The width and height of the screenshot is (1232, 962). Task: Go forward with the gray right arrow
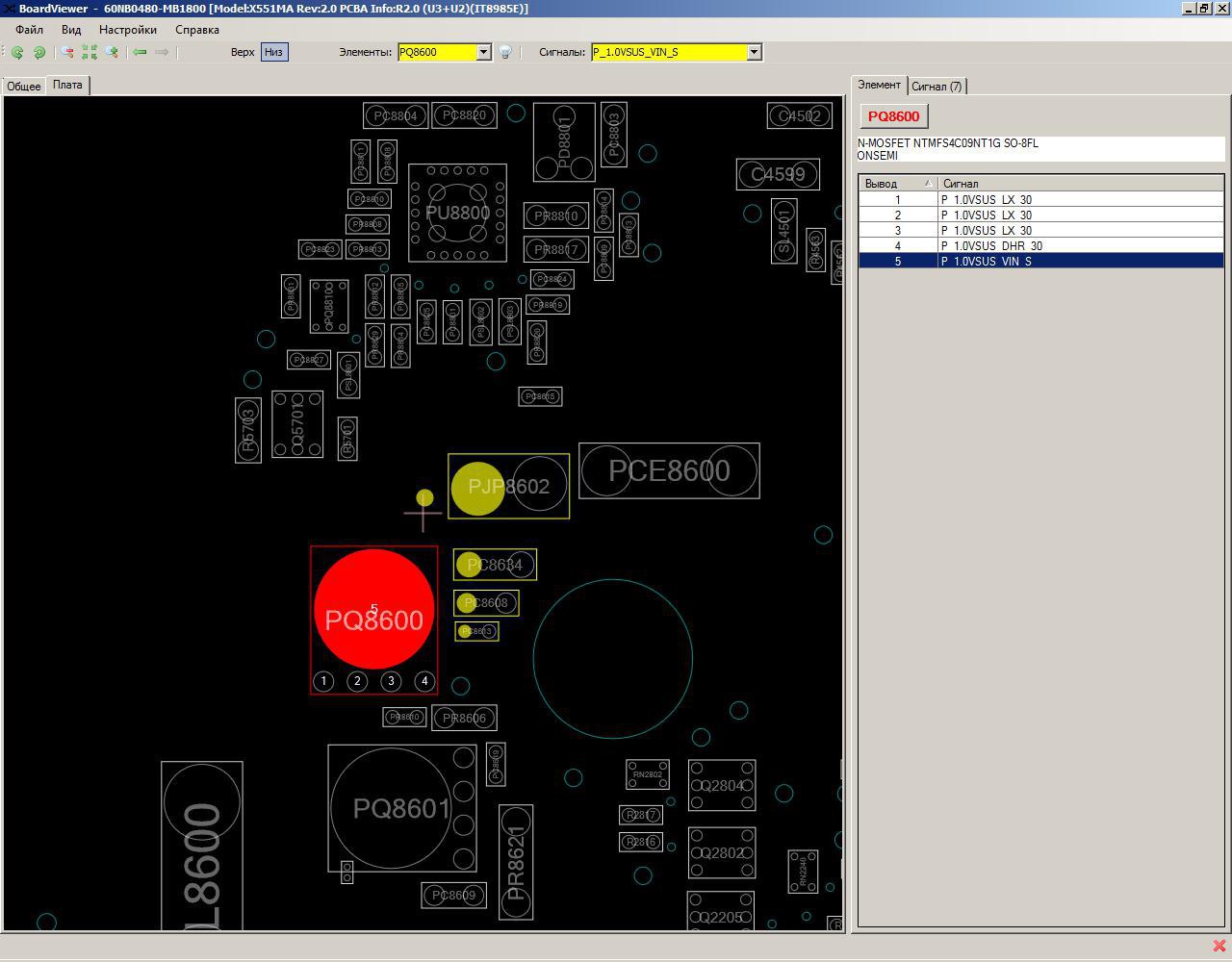[x=162, y=52]
